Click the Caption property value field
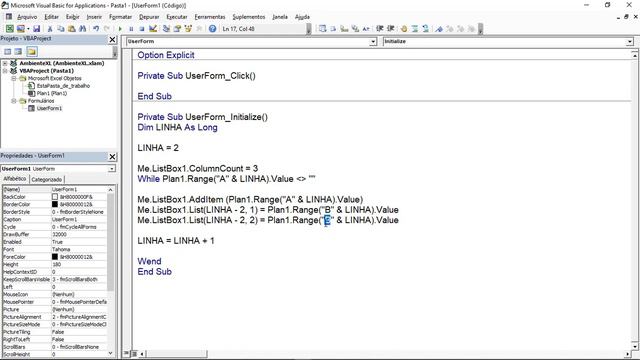The height and width of the screenshot is (360, 640). (79, 219)
